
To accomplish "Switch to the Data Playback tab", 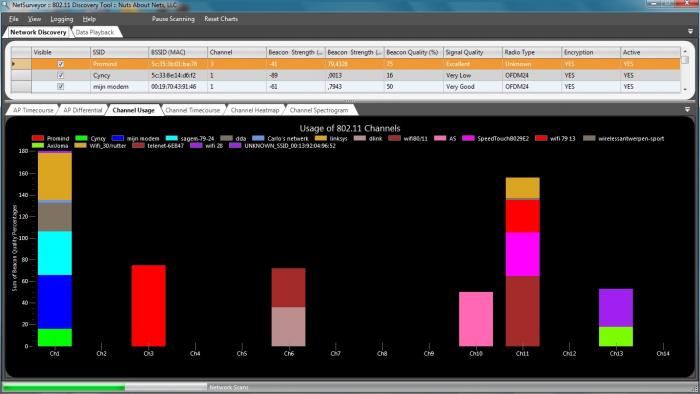I will pos(95,32).
